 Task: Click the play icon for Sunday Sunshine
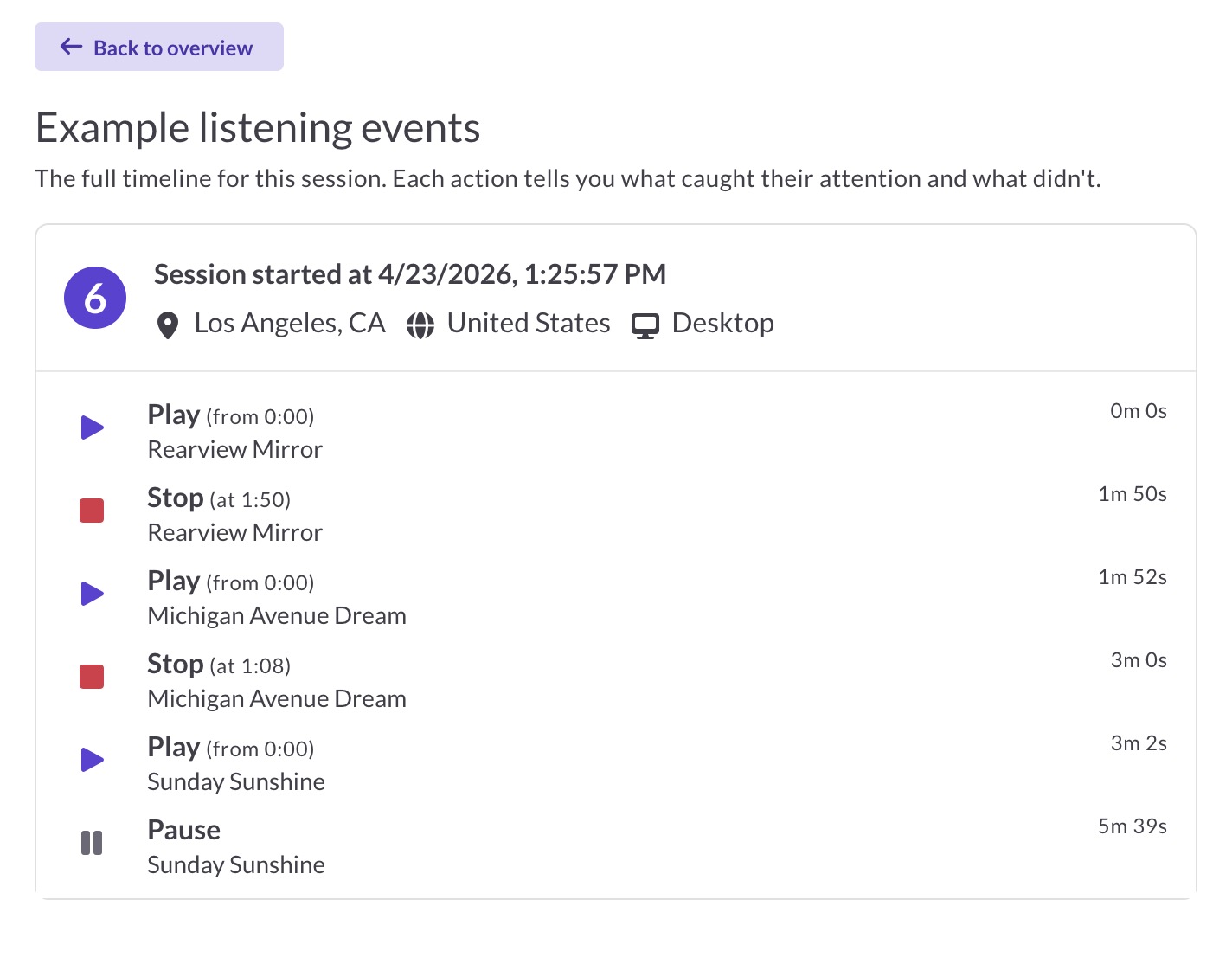coord(92,760)
